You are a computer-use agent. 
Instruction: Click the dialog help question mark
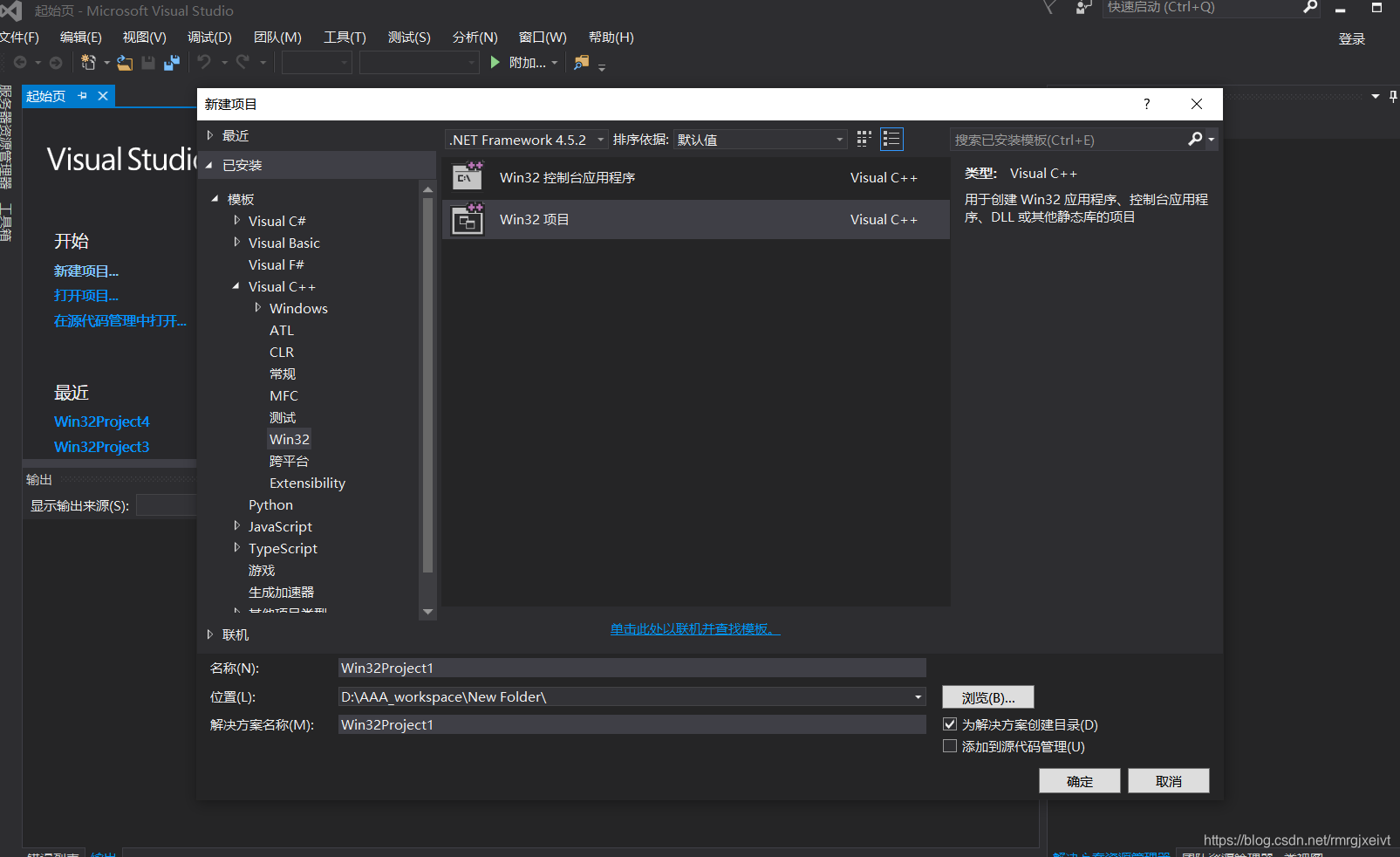(1147, 104)
